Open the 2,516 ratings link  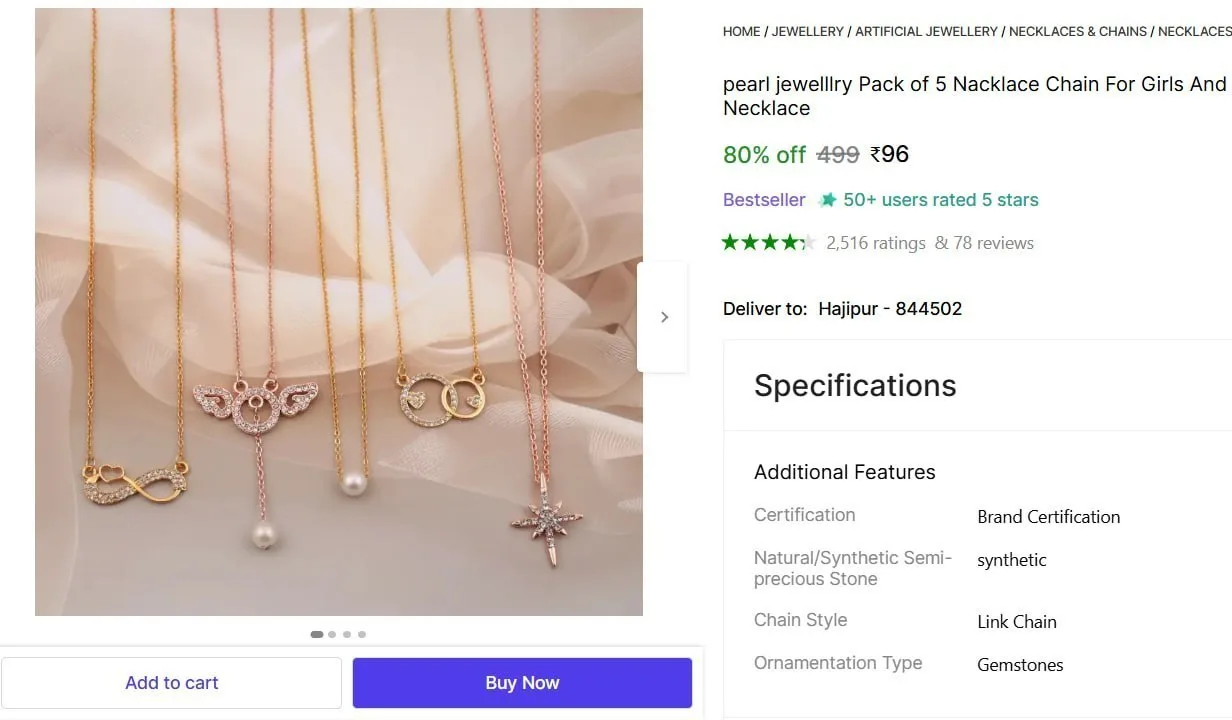tap(876, 243)
